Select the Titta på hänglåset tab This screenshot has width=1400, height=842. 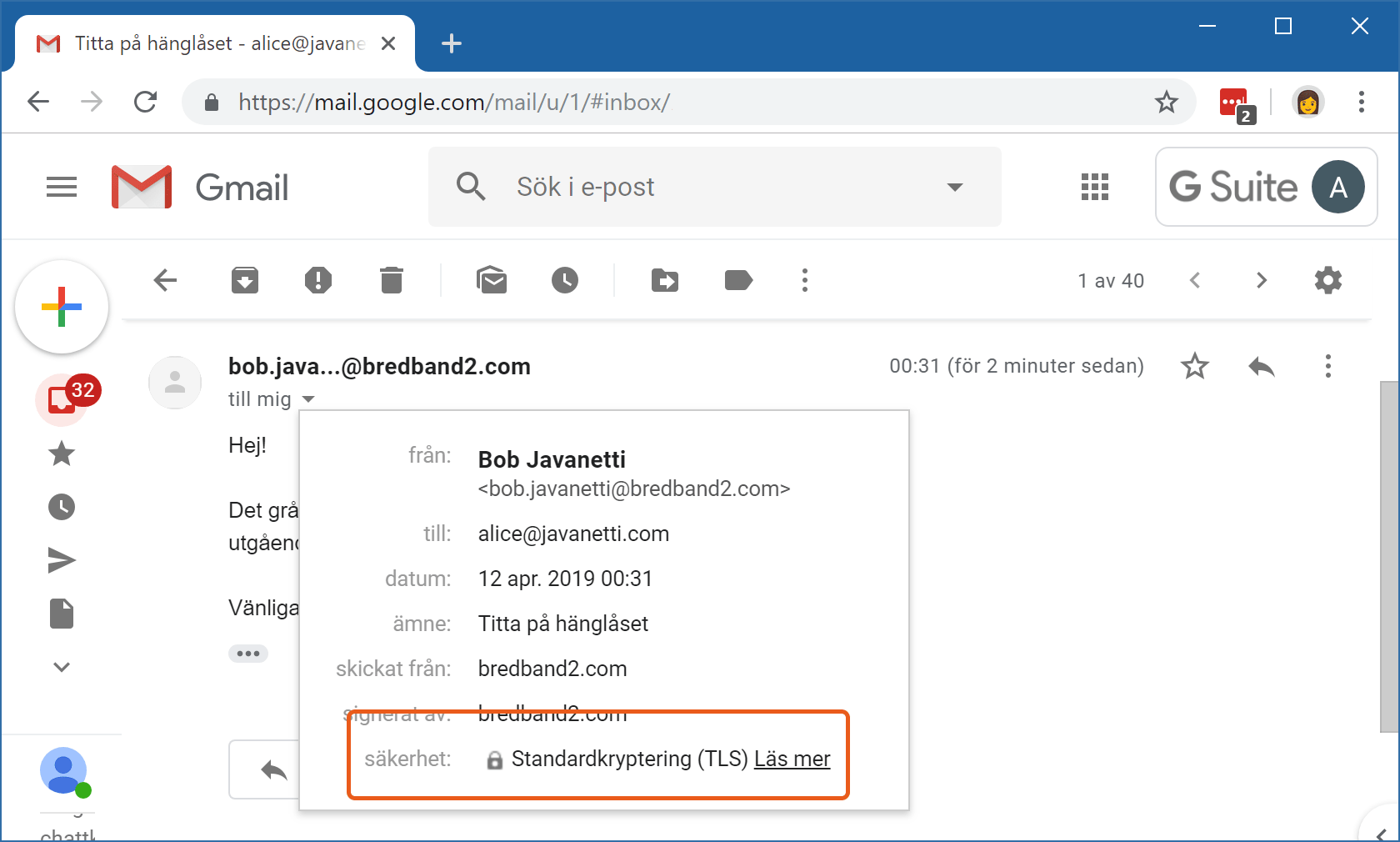[215, 43]
